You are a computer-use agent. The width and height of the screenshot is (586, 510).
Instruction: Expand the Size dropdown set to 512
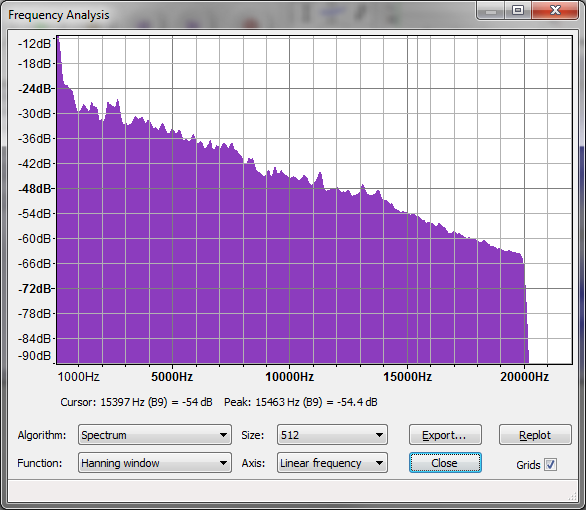[x=332, y=435]
